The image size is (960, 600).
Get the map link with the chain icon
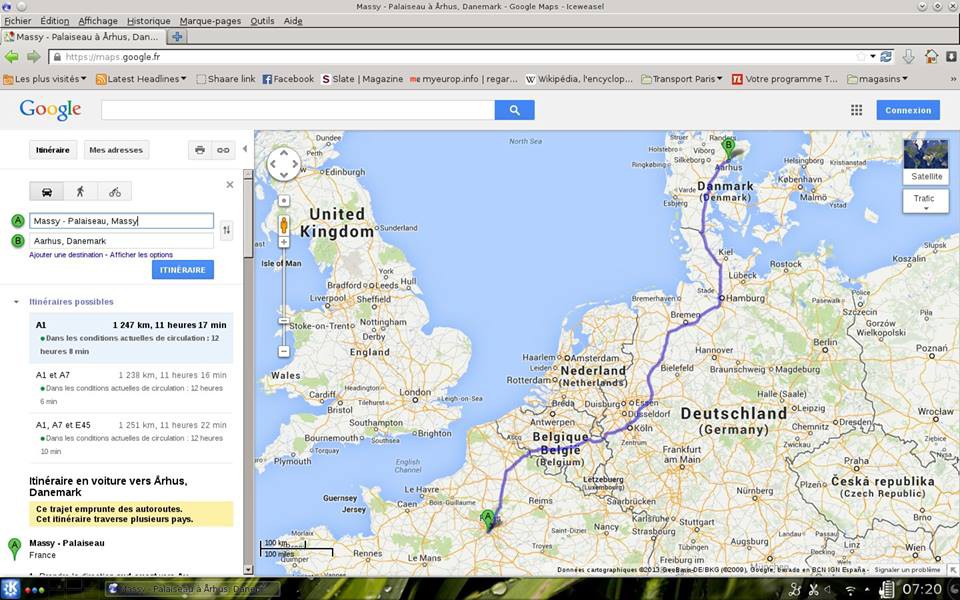click(x=223, y=150)
